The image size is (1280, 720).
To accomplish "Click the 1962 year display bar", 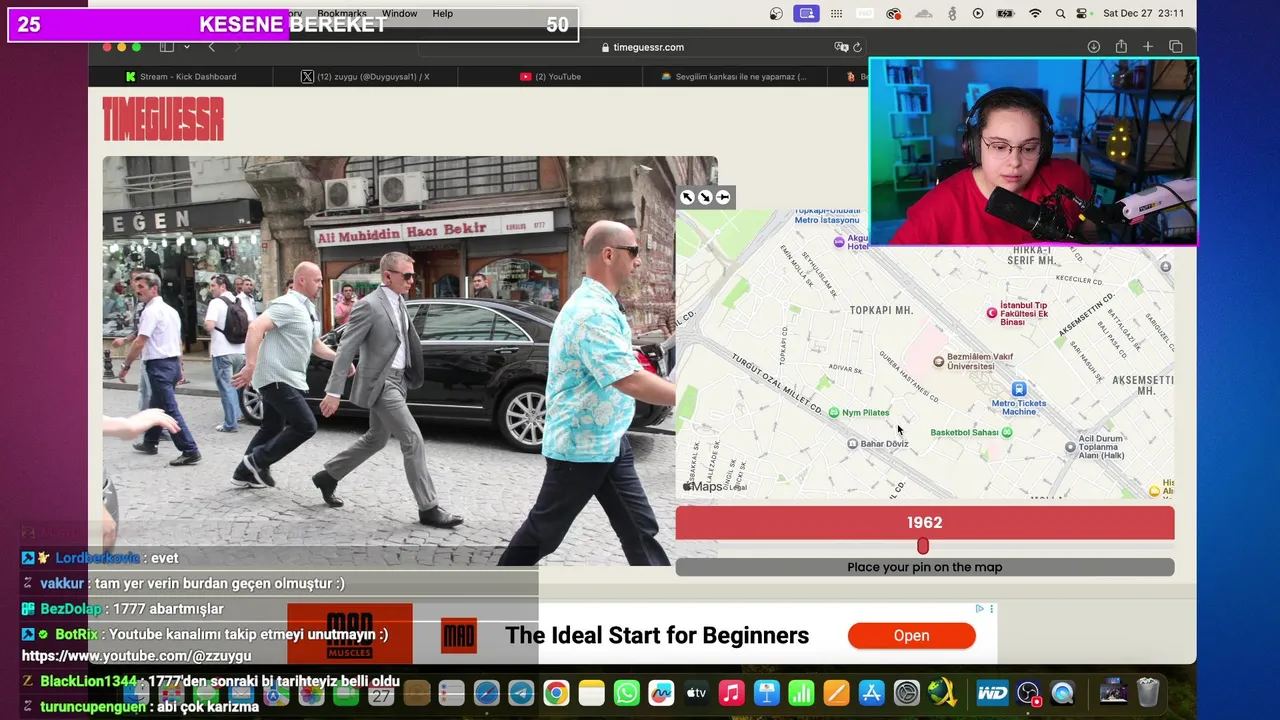I will point(925,523).
